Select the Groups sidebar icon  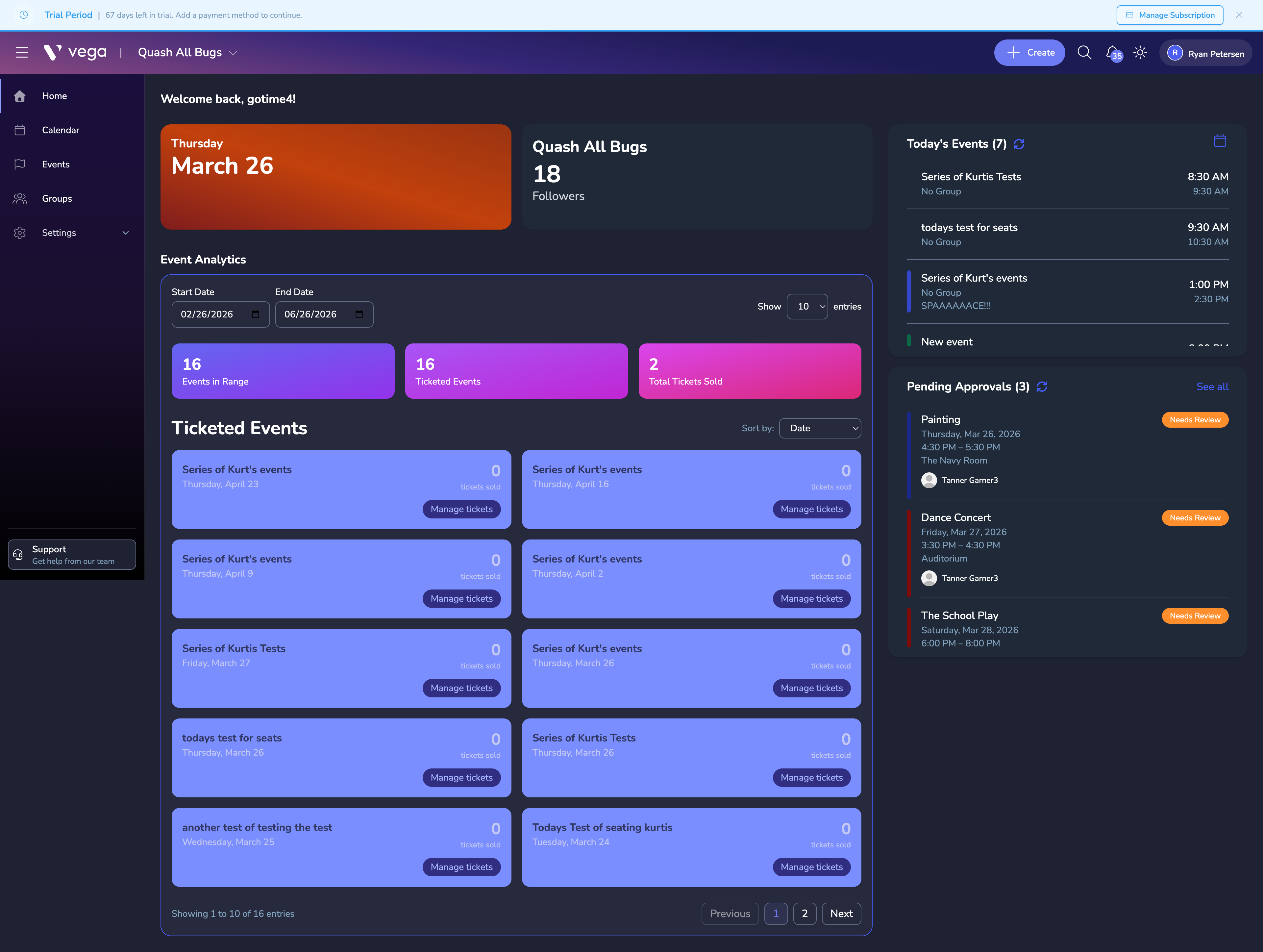pyautogui.click(x=20, y=198)
